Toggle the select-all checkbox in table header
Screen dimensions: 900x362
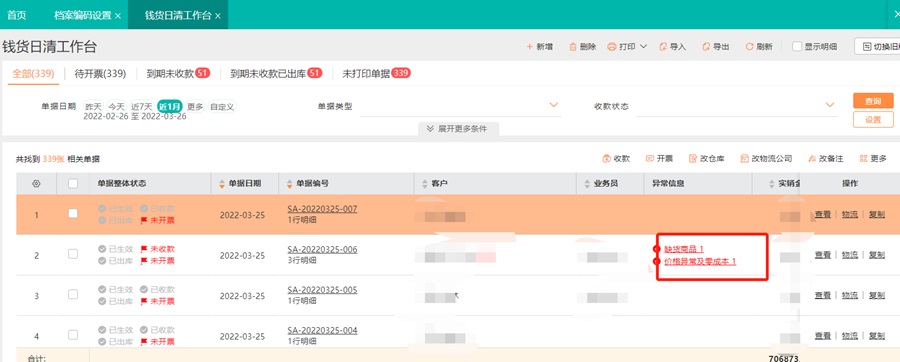tap(73, 184)
